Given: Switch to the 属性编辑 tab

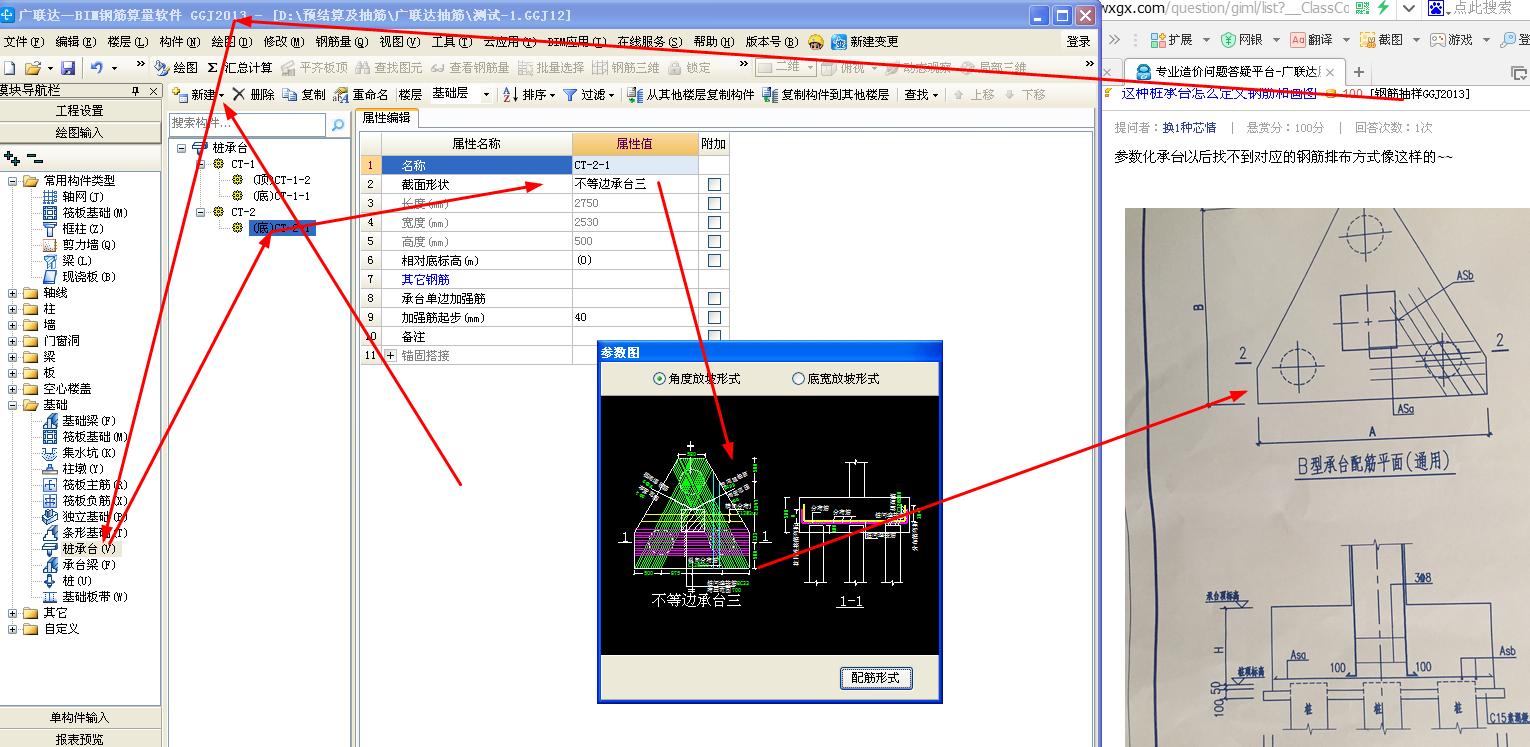Looking at the screenshot, I should [x=386, y=118].
